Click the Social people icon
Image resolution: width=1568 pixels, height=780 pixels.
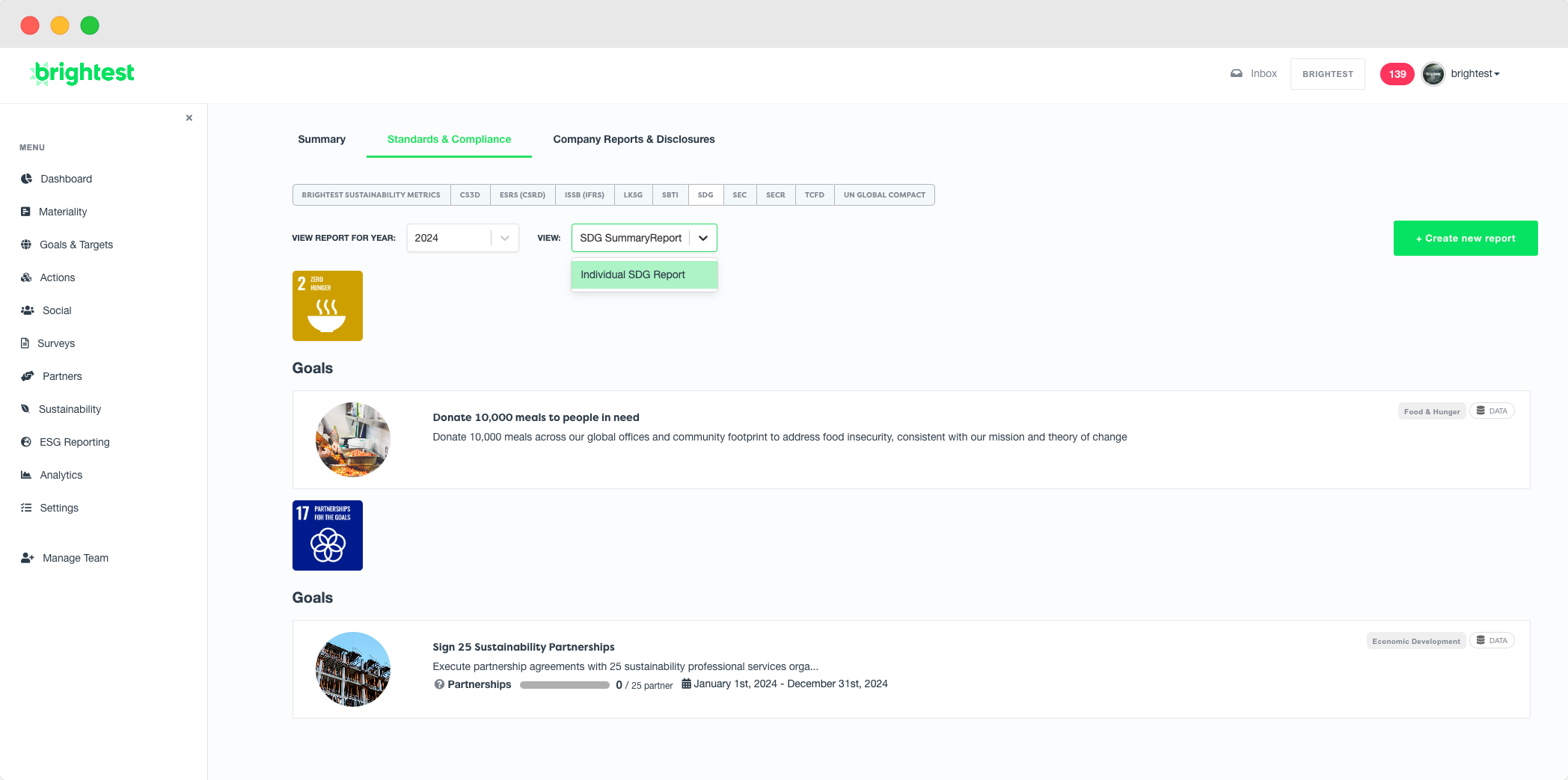point(28,310)
